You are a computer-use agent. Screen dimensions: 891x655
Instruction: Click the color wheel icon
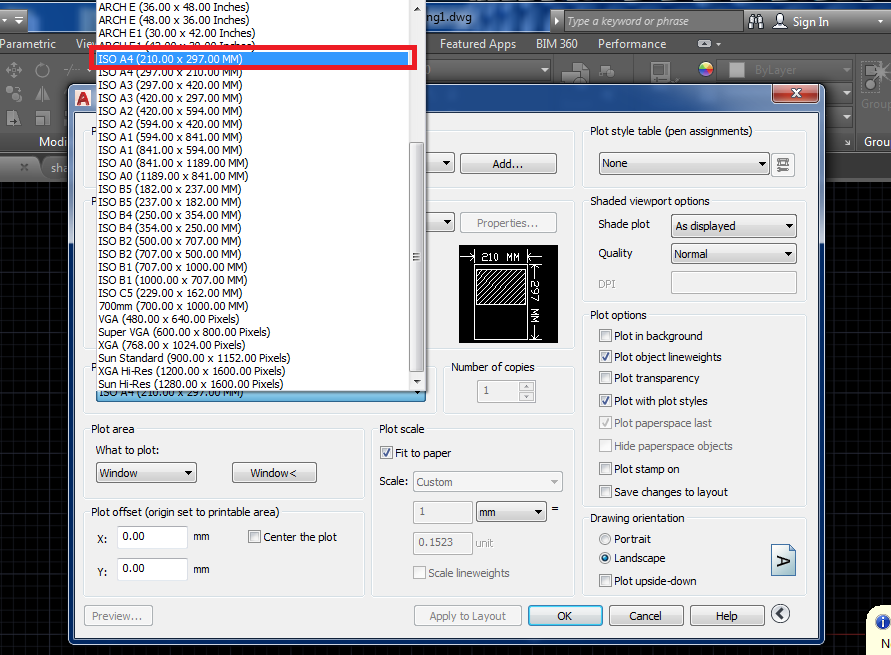706,69
